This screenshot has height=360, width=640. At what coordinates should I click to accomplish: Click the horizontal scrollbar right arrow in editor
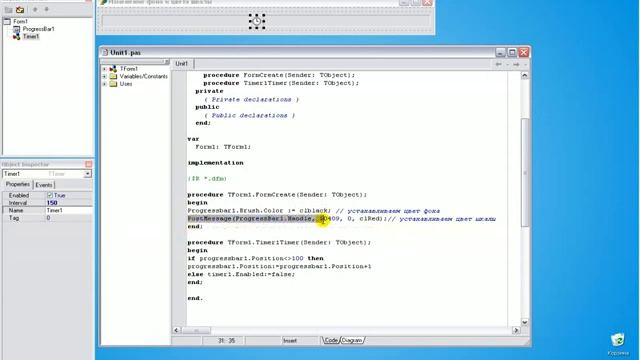pyautogui.click(x=516, y=330)
